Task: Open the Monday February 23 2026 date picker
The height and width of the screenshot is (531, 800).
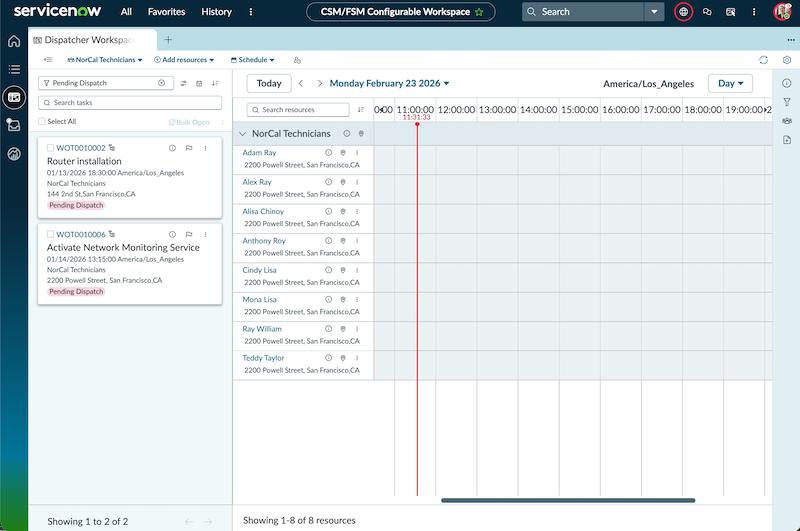Action: (x=389, y=83)
